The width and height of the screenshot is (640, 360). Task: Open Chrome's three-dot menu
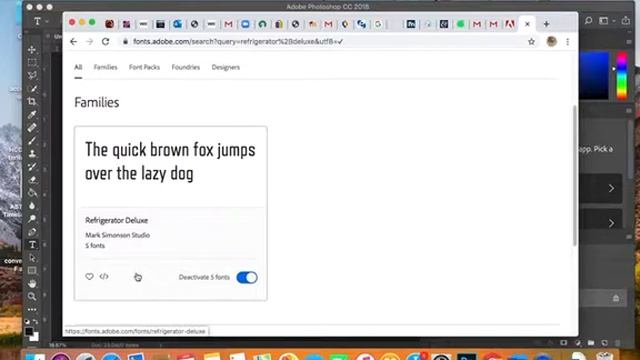tap(567, 42)
